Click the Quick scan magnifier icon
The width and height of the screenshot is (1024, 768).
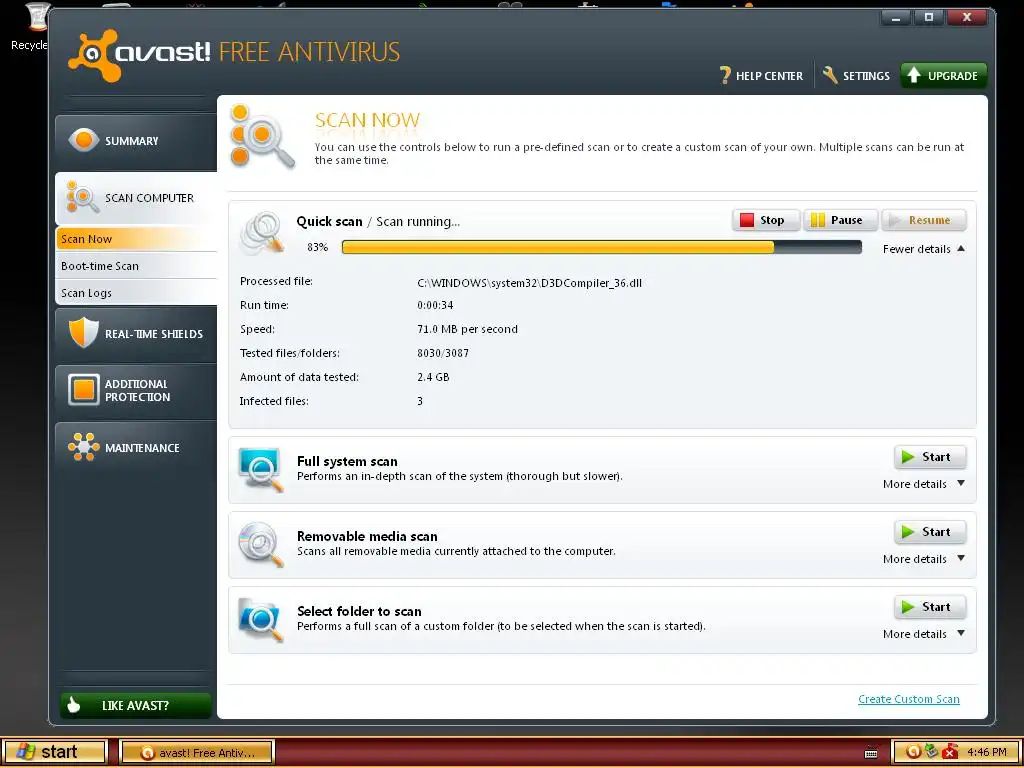262,232
